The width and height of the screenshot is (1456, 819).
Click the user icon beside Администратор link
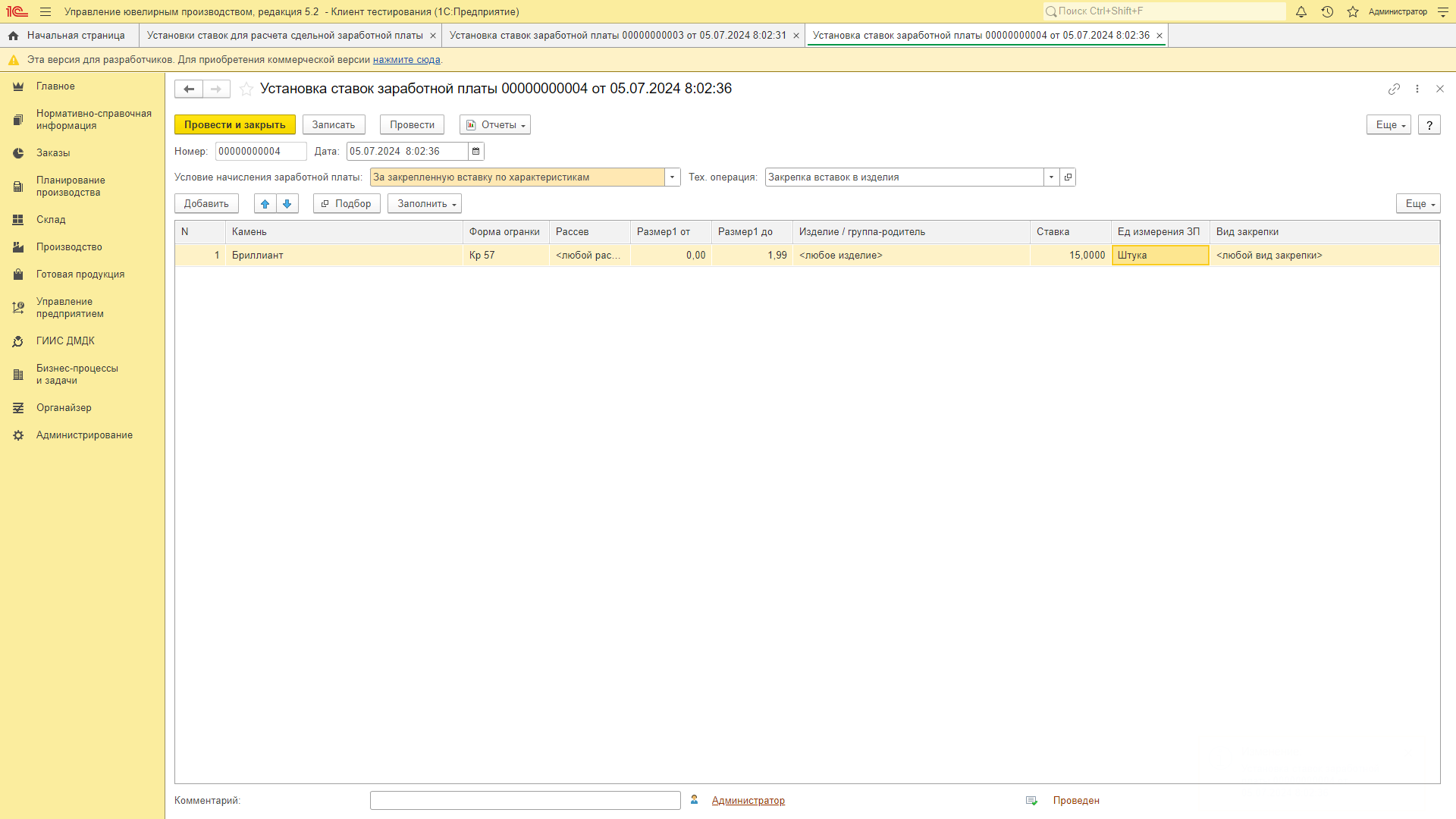point(694,800)
